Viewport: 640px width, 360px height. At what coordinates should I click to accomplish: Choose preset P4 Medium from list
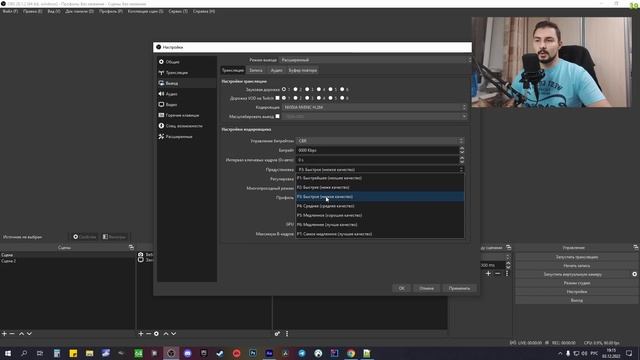pyautogui.click(x=380, y=206)
